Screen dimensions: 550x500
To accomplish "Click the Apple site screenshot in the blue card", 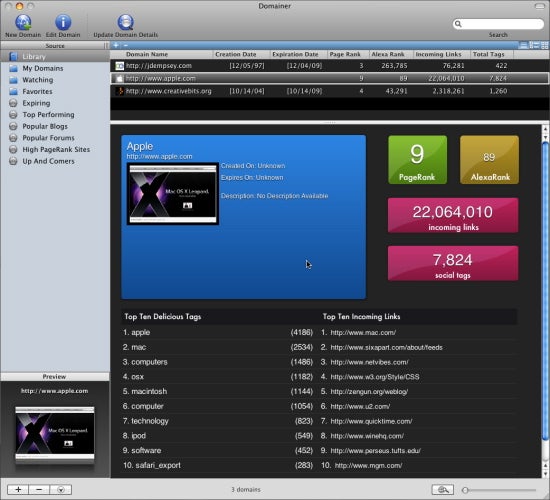I will click(x=173, y=194).
